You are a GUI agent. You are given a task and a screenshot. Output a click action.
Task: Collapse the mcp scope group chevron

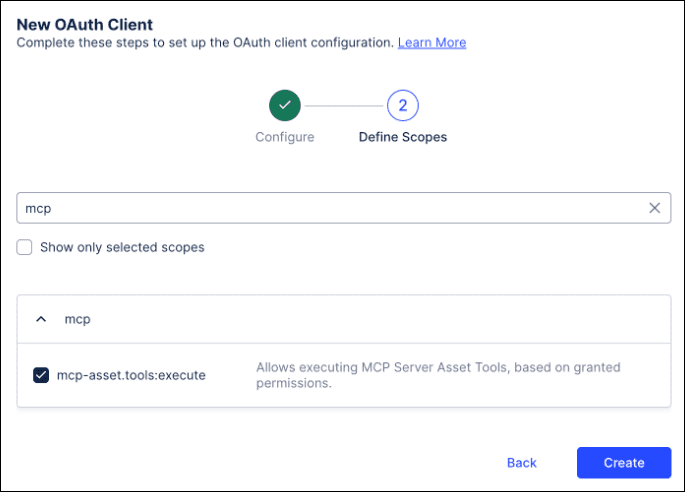coord(41,319)
